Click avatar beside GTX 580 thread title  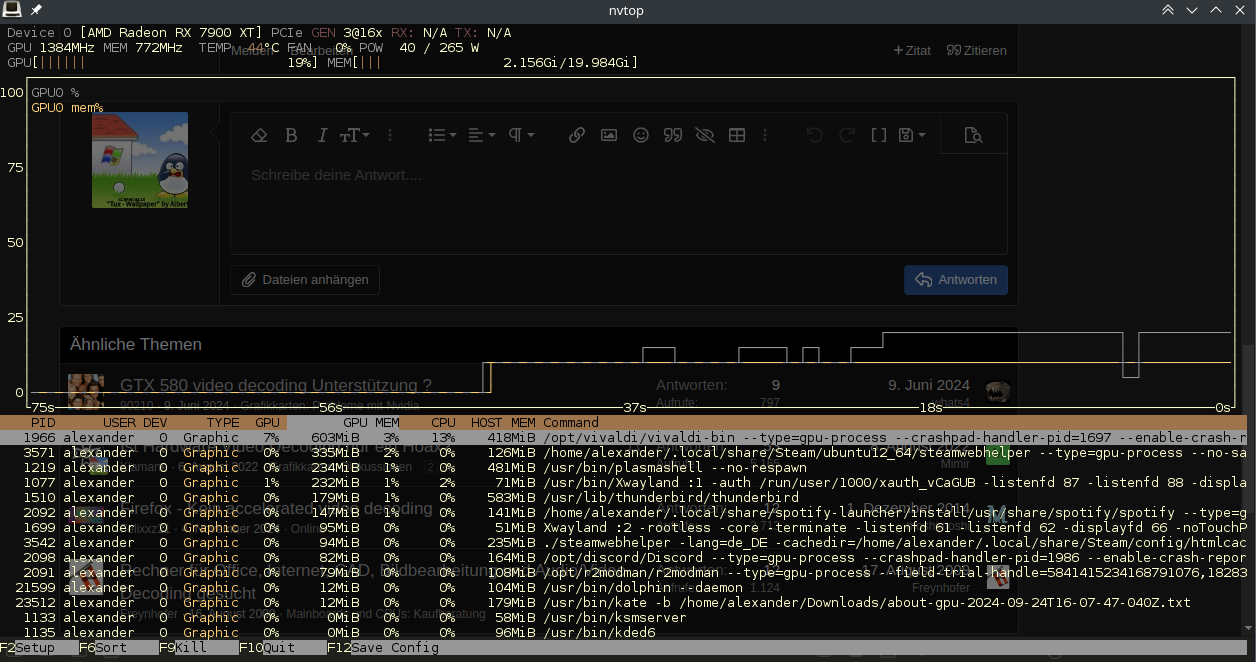86,390
